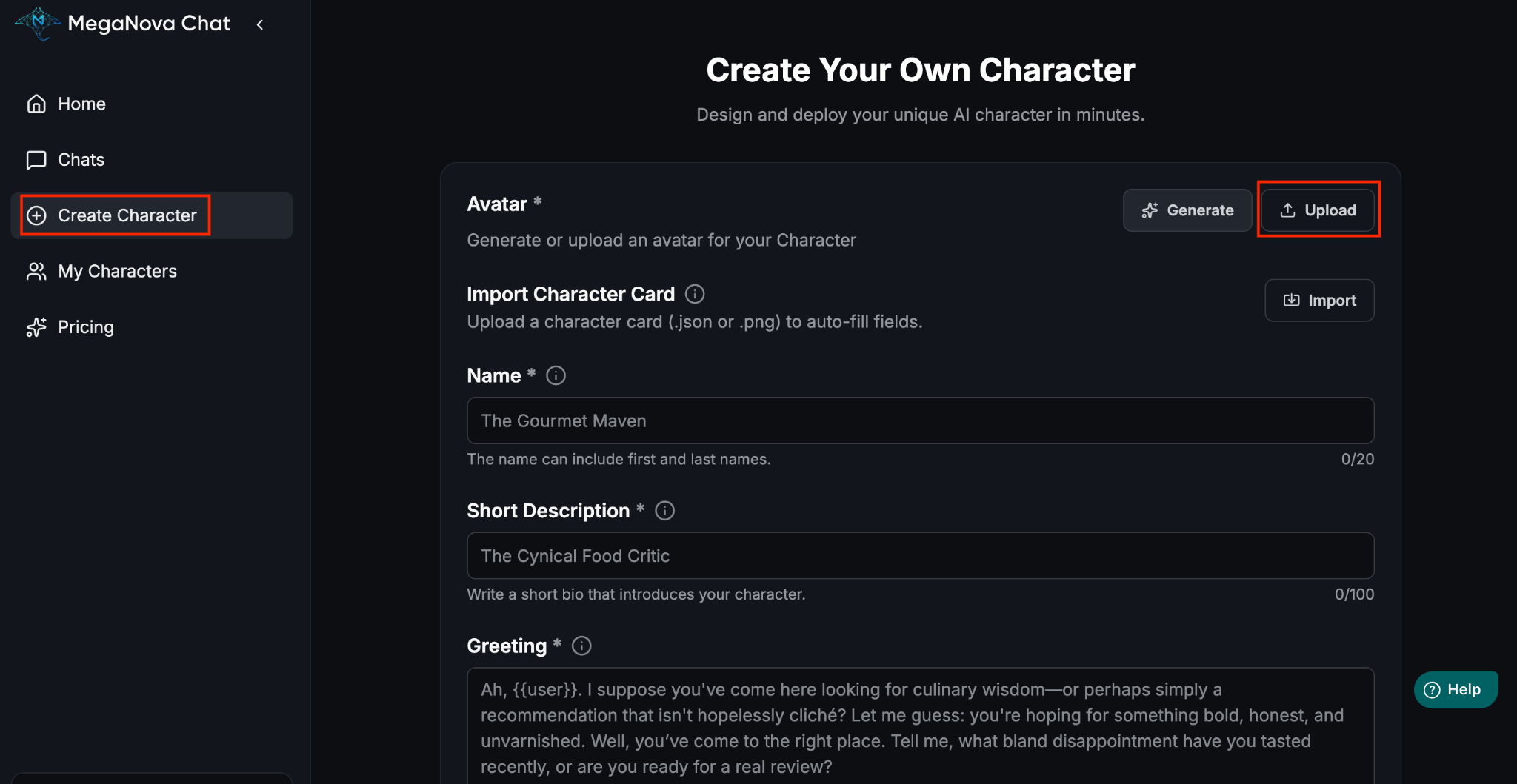The height and width of the screenshot is (784, 1517).
Task: Select Create Character in sidebar
Action: [x=127, y=215]
